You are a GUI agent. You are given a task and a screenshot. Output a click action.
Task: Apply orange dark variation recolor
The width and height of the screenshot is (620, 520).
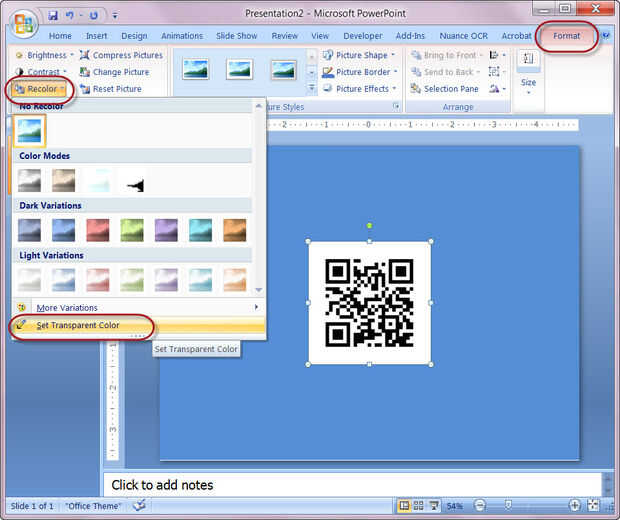point(235,230)
